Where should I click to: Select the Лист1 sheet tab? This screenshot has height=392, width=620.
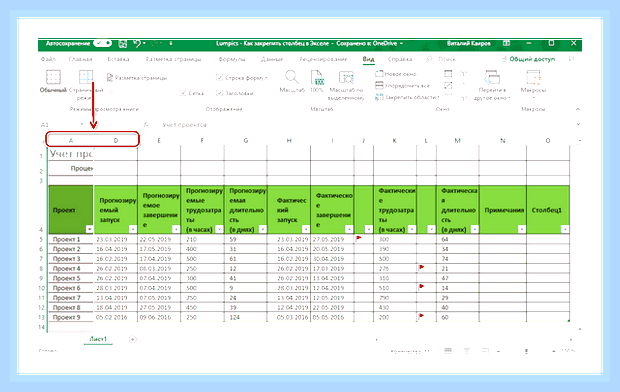point(98,339)
